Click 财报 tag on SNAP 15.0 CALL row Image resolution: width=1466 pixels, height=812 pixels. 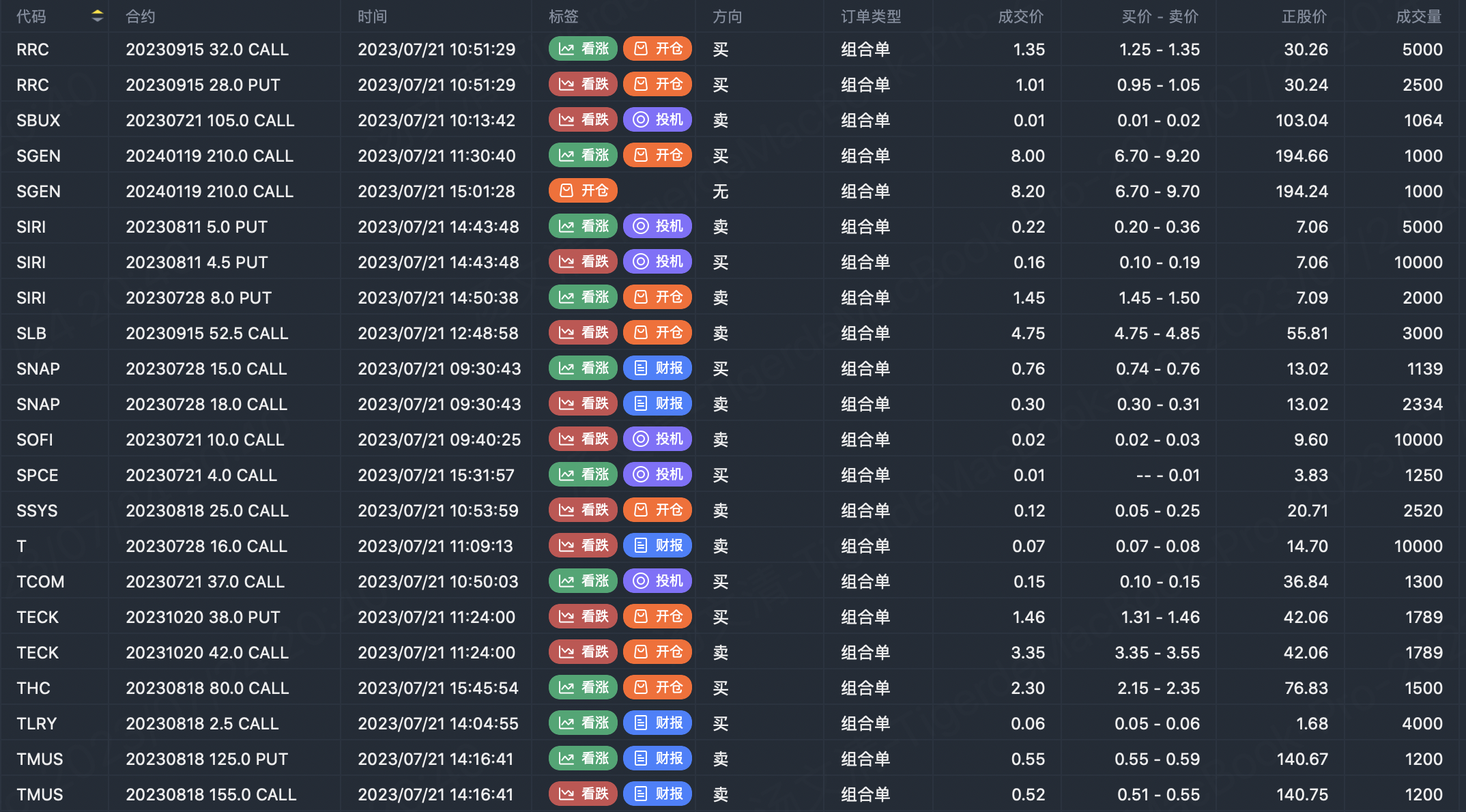[658, 368]
